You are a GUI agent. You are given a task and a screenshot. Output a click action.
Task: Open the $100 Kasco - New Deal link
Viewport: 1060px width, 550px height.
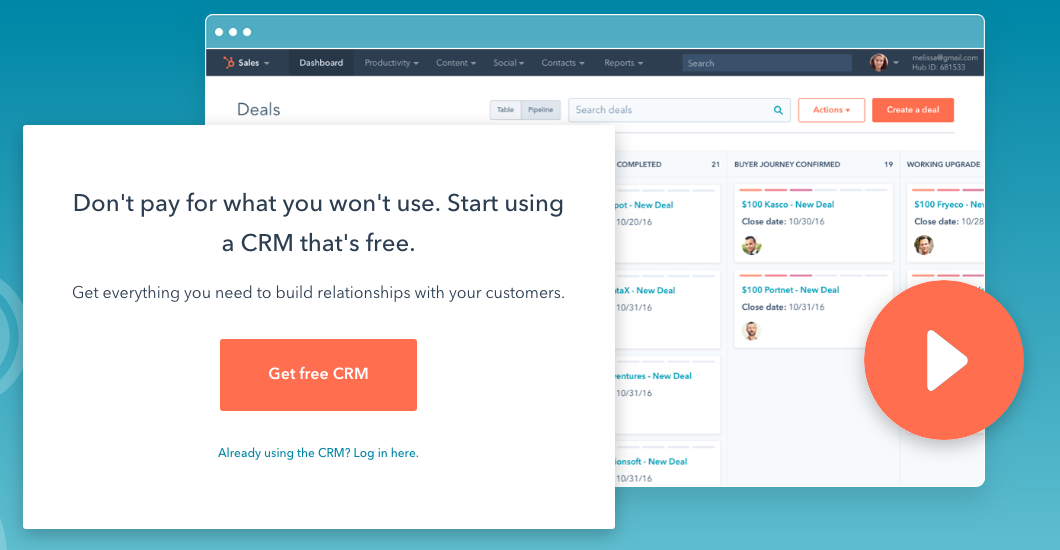pos(788,204)
